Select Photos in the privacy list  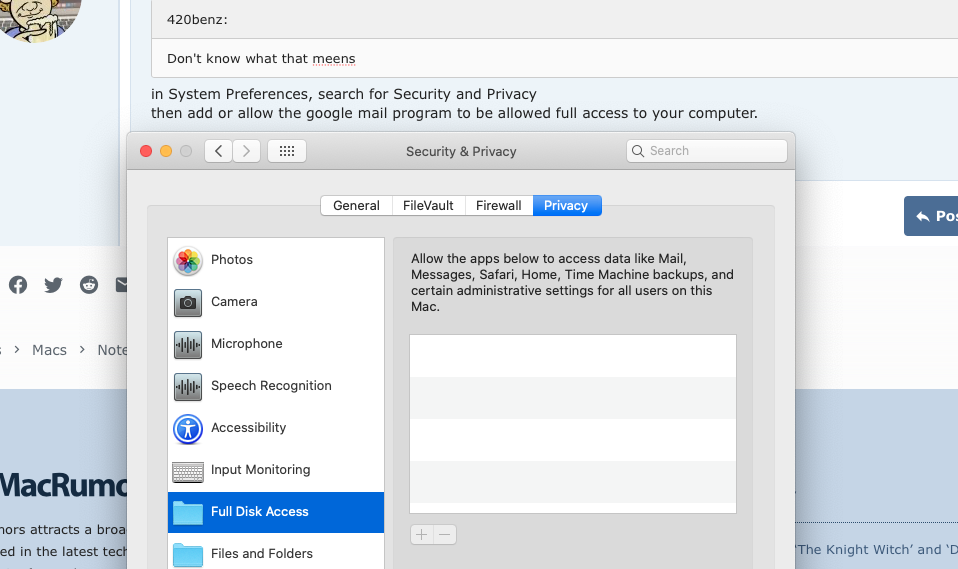click(x=231, y=260)
